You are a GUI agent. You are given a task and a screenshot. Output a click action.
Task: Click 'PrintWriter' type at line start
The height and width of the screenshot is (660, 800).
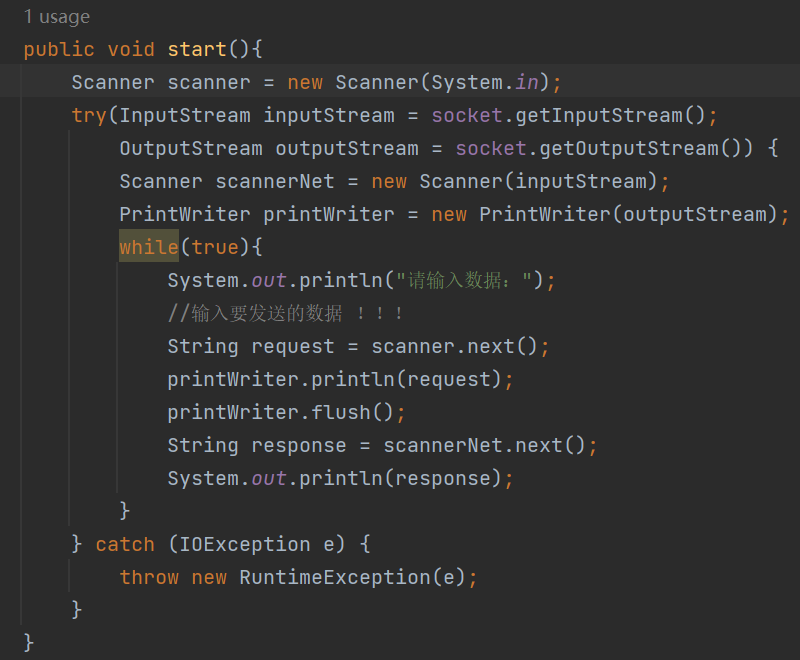click(x=185, y=214)
